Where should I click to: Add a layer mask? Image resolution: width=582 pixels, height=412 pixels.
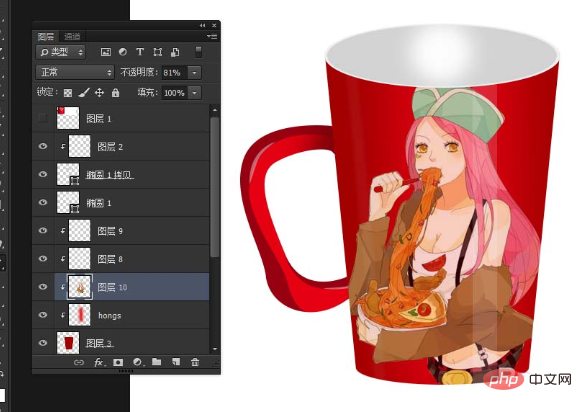[x=118, y=362]
